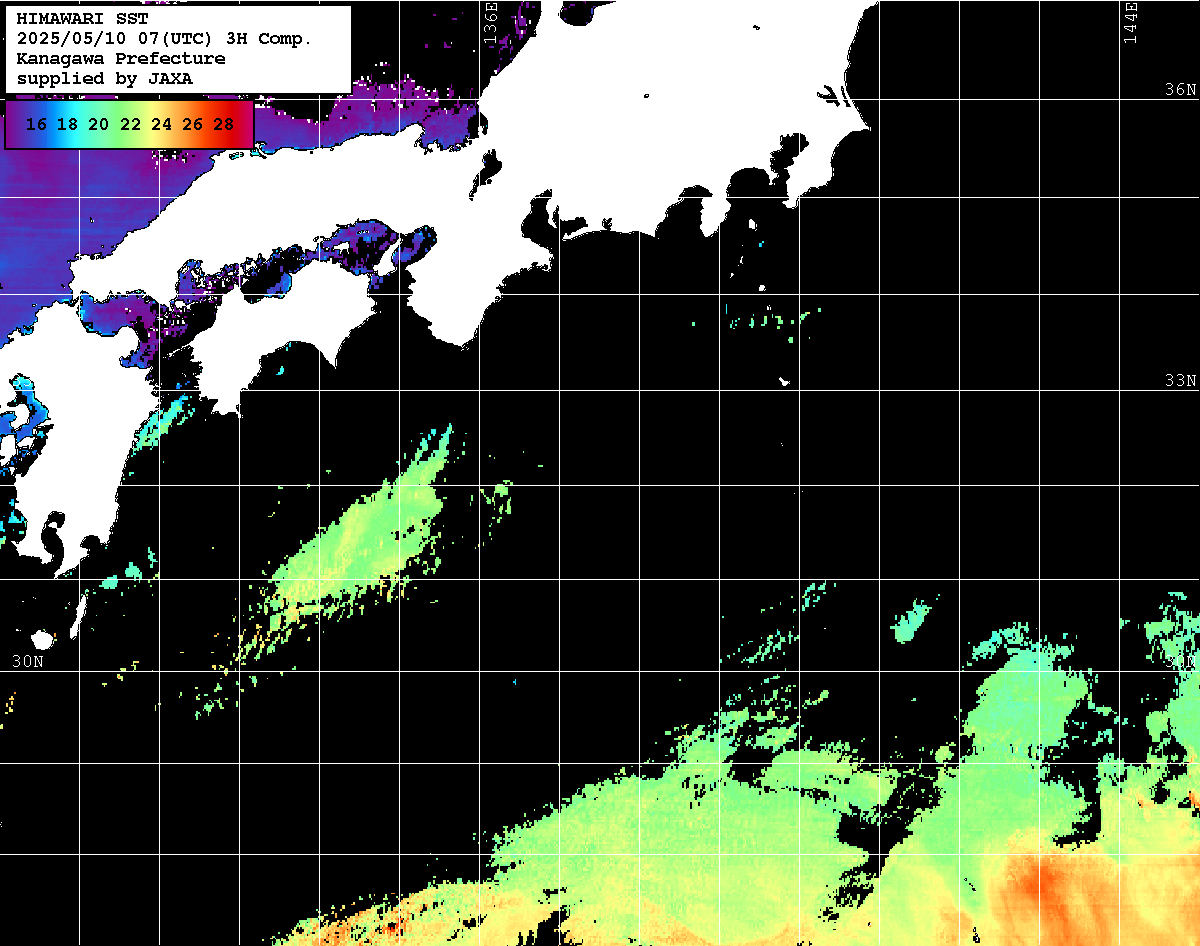Click the "24" value on temperature legend
This screenshot has height=946, width=1200.
coord(161,125)
